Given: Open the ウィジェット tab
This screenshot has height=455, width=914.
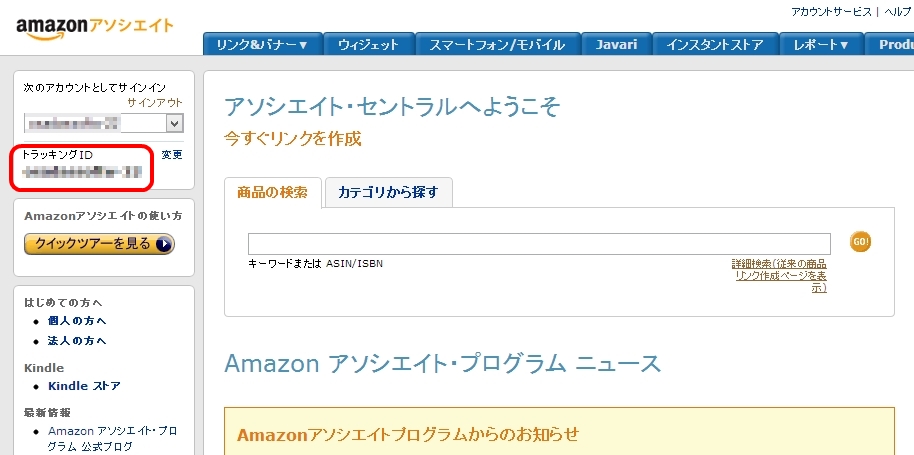Looking at the screenshot, I should point(368,45).
